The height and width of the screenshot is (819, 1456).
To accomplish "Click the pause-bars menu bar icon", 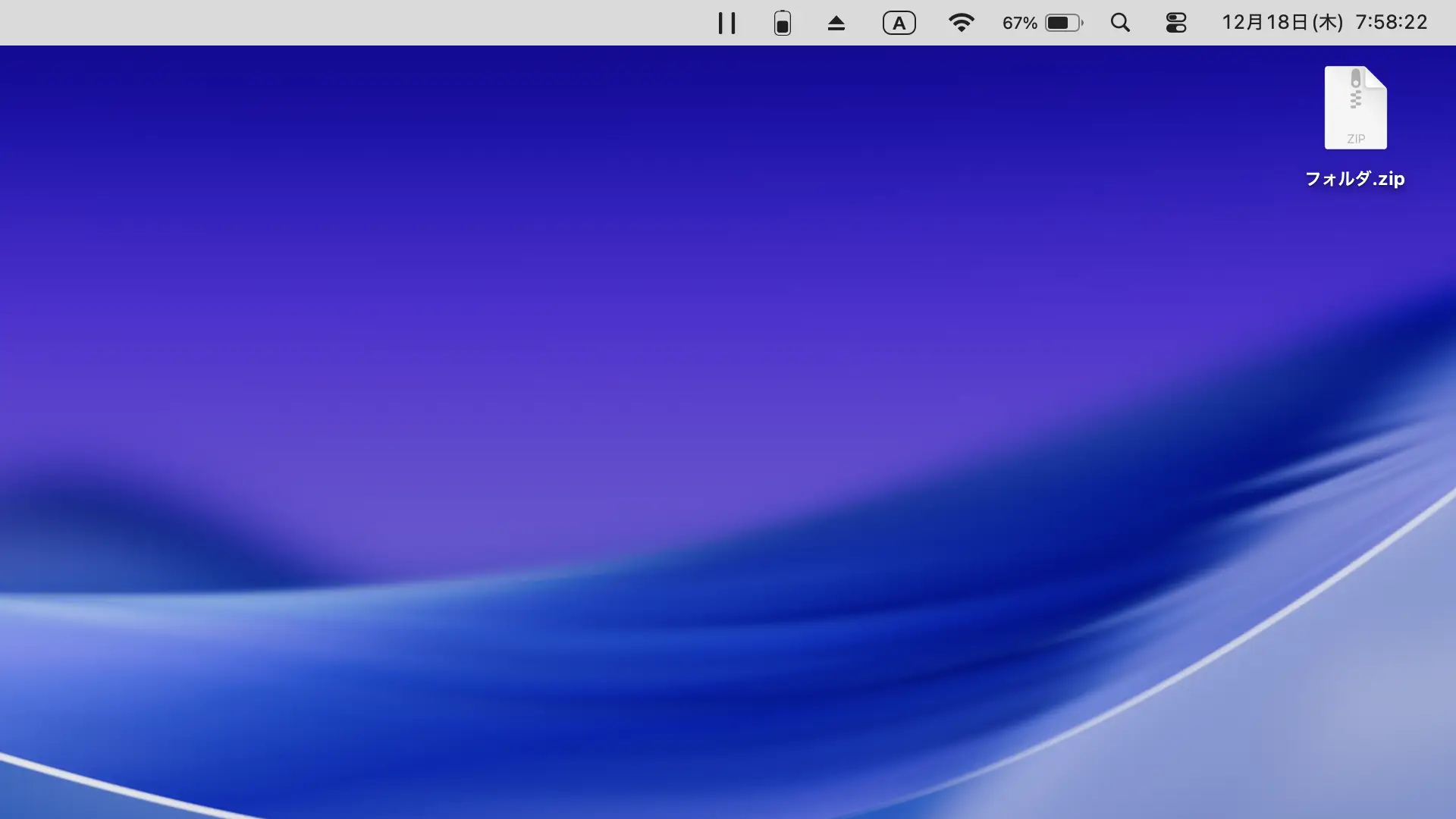I will click(726, 23).
